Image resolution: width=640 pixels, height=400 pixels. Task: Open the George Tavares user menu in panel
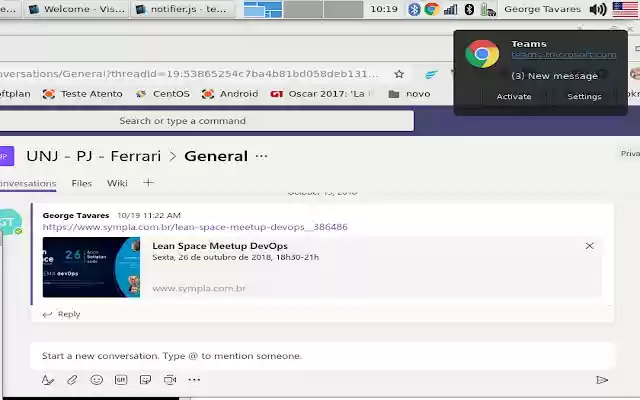pos(542,9)
